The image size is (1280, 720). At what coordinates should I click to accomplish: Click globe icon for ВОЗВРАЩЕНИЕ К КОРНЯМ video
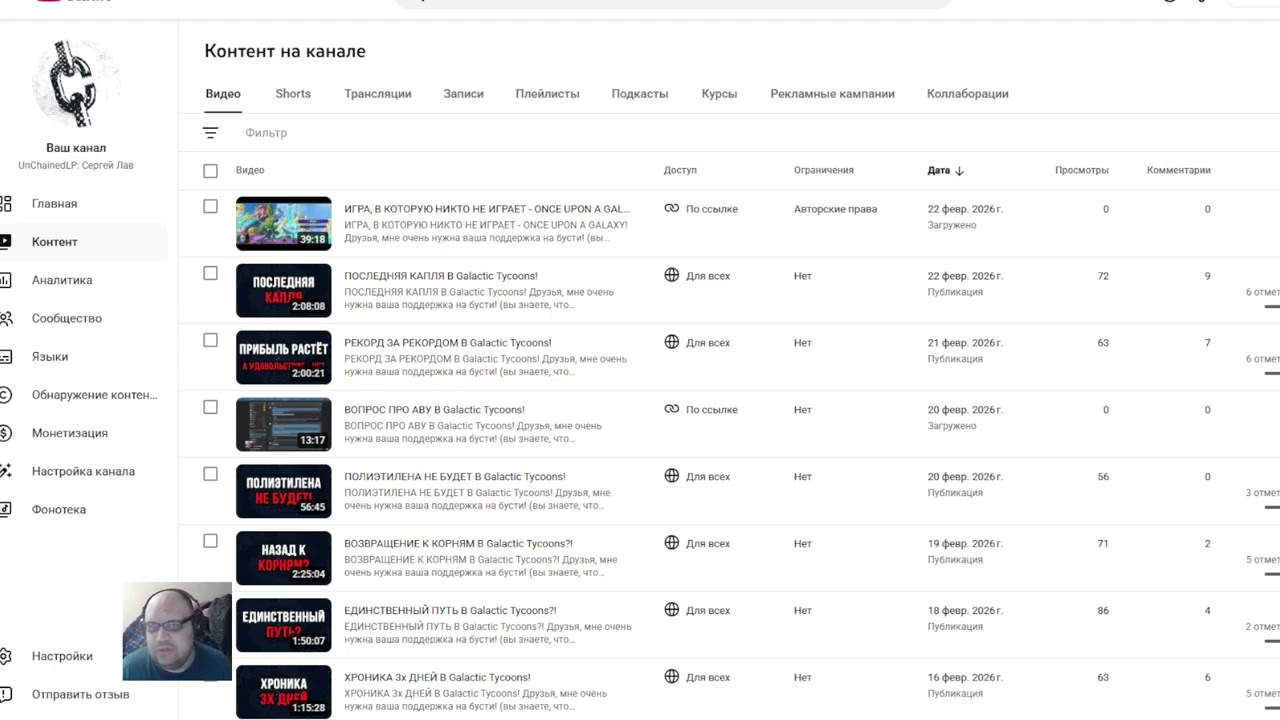coord(672,543)
